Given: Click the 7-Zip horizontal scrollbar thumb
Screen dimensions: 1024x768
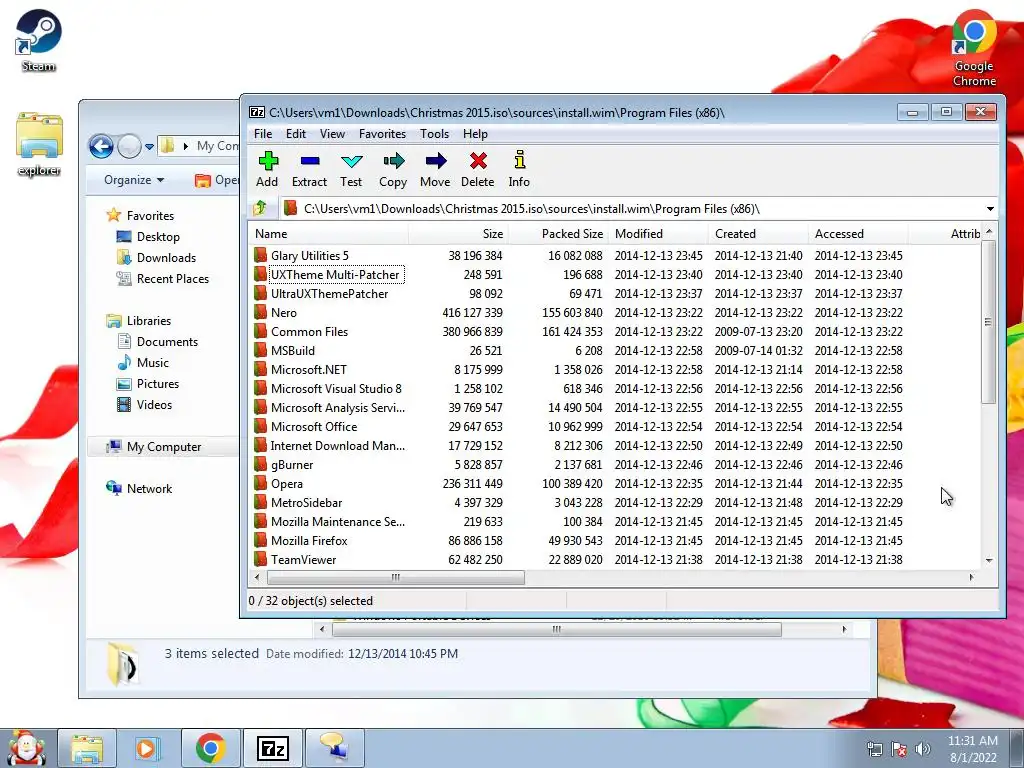Looking at the screenshot, I should [x=396, y=577].
